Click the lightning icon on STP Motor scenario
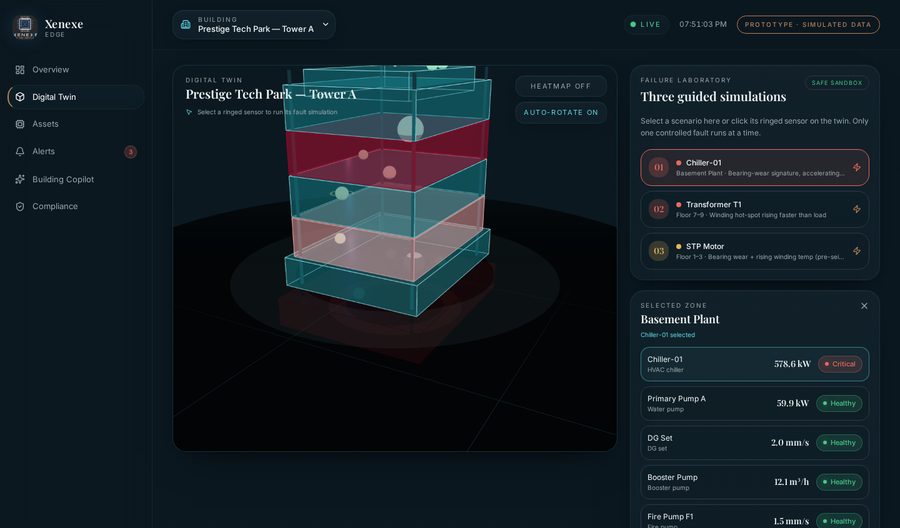The width and height of the screenshot is (900, 528). pos(856,251)
